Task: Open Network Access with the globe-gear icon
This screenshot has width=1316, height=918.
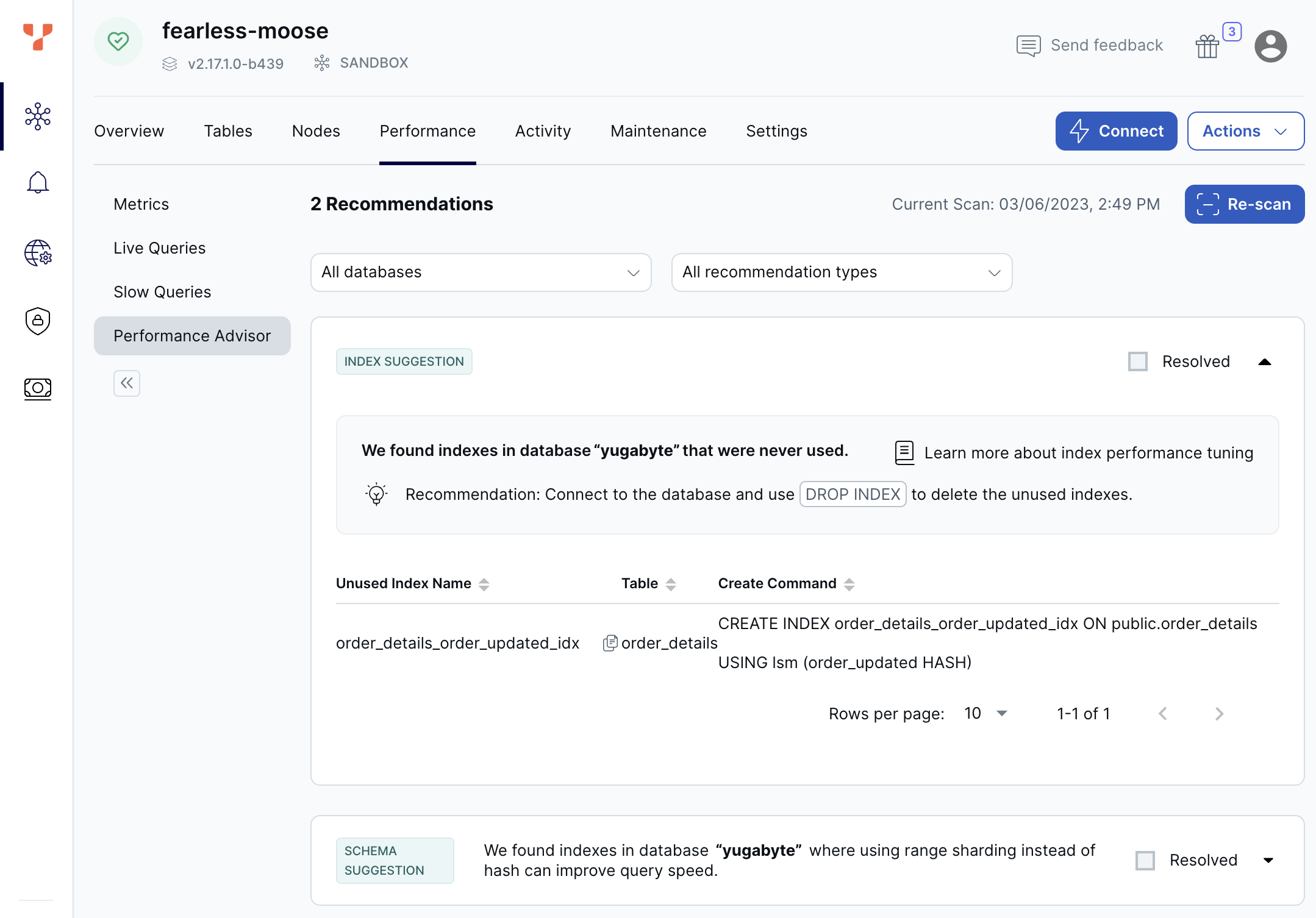Action: (x=37, y=254)
